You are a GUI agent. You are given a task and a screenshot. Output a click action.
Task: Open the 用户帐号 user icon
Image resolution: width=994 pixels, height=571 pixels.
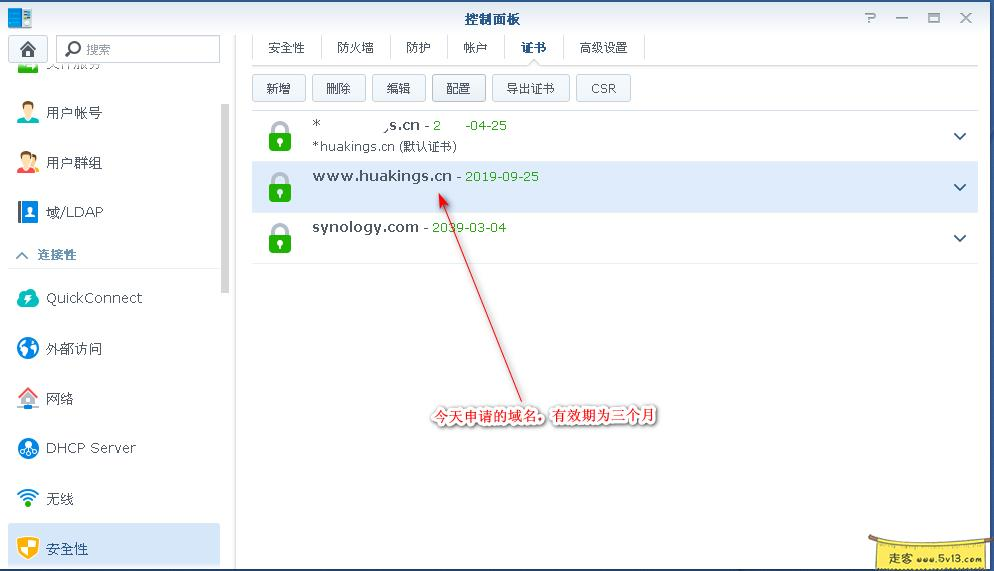pos(27,112)
